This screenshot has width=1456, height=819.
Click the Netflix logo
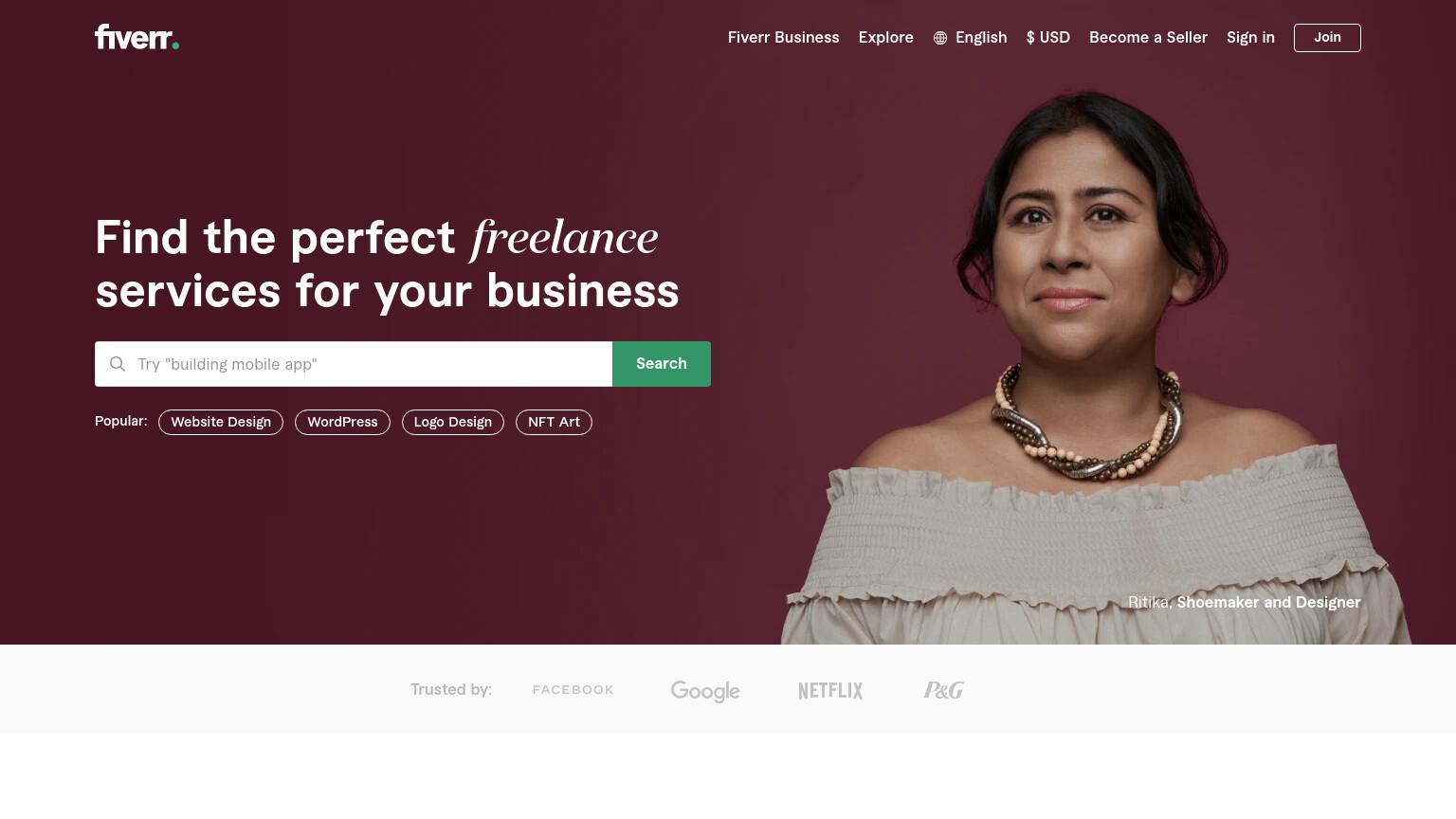click(x=830, y=690)
